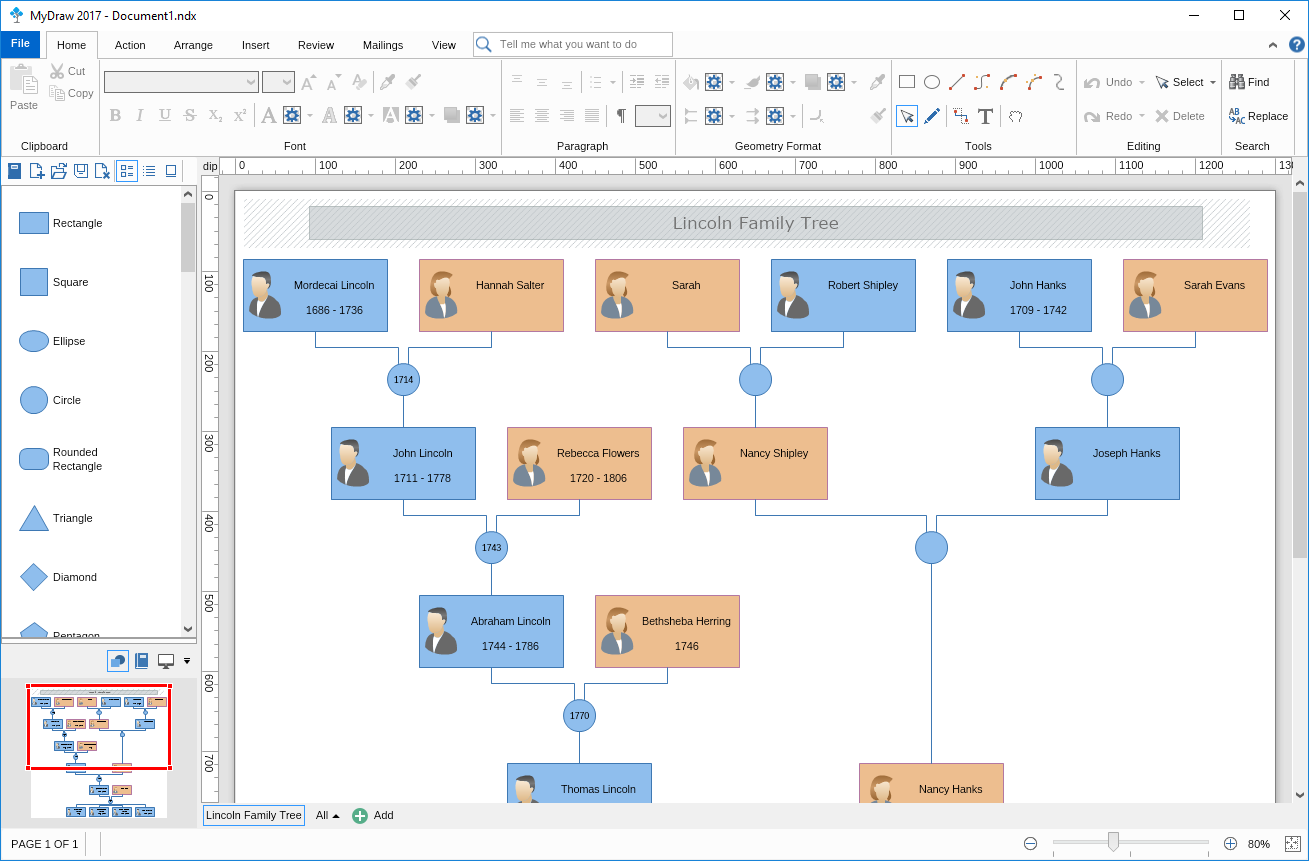Expand the Undo history dropdown arrow
Screen dimensions: 1309x861
click(x=1142, y=83)
